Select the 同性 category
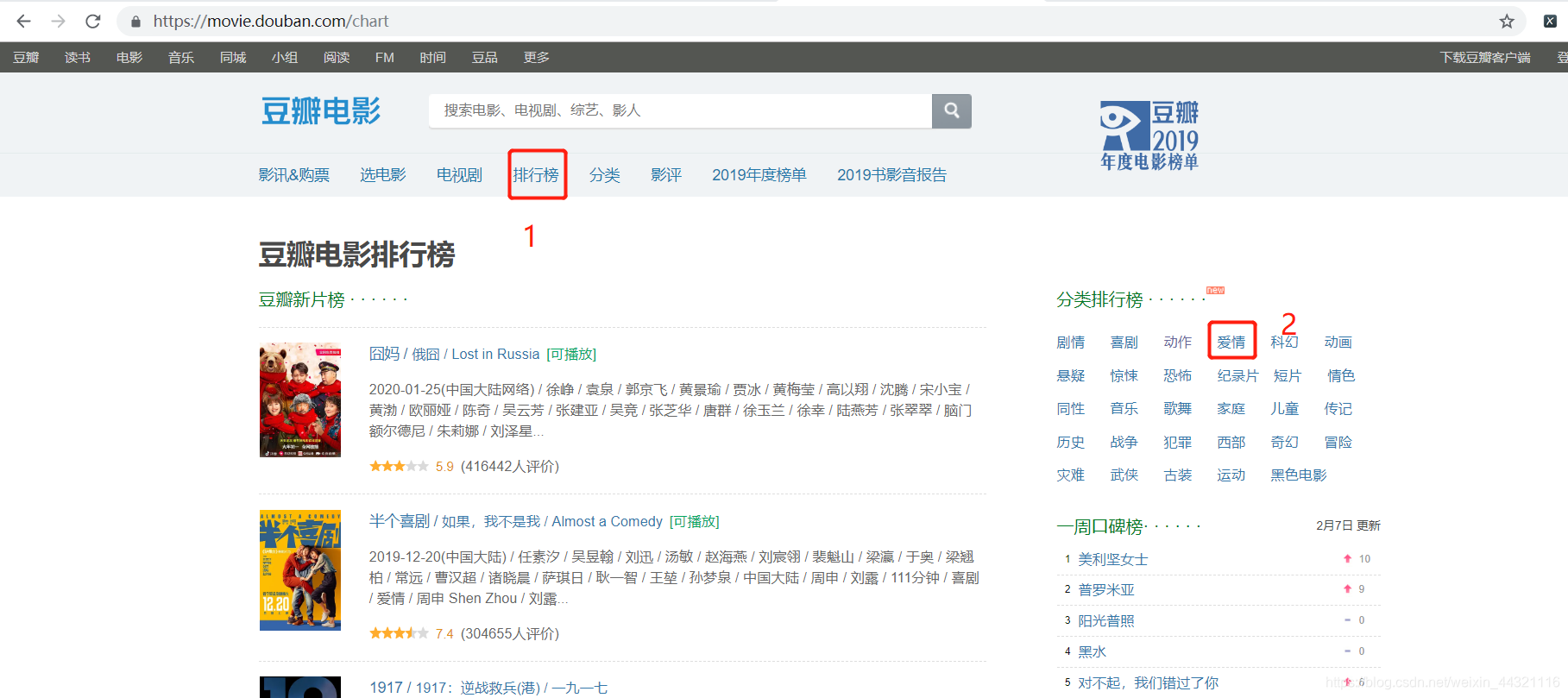The height and width of the screenshot is (698, 1568). (1071, 409)
